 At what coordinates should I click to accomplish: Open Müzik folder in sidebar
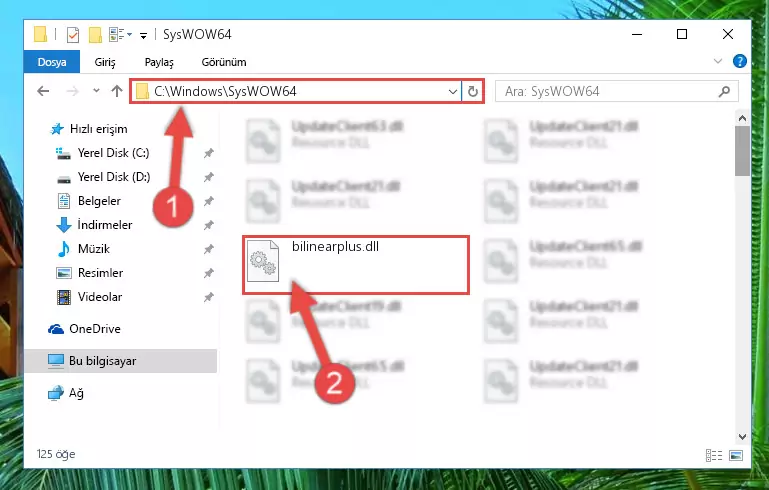(x=93, y=249)
